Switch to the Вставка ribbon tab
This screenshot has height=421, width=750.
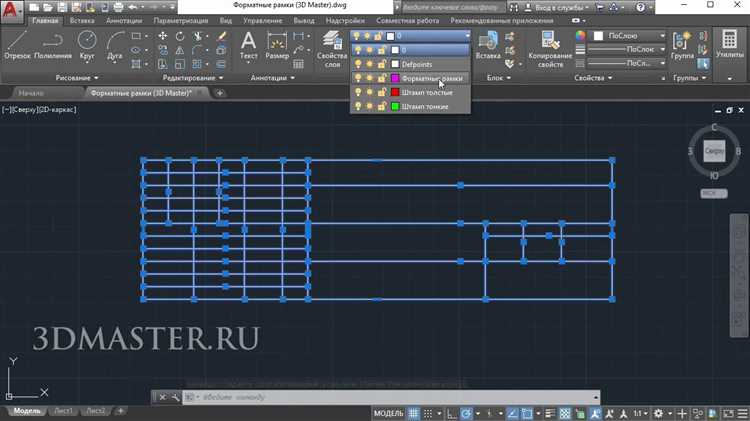pos(83,19)
